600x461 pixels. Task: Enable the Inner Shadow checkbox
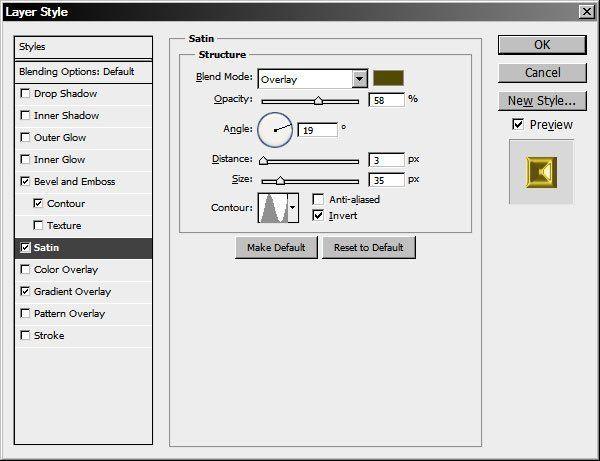click(25, 115)
